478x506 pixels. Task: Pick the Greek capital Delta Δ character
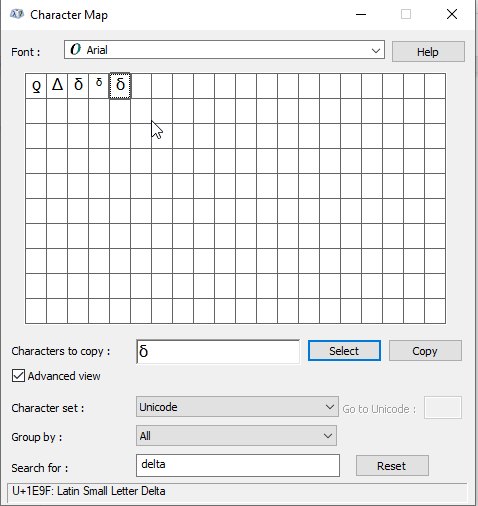pos(57,86)
